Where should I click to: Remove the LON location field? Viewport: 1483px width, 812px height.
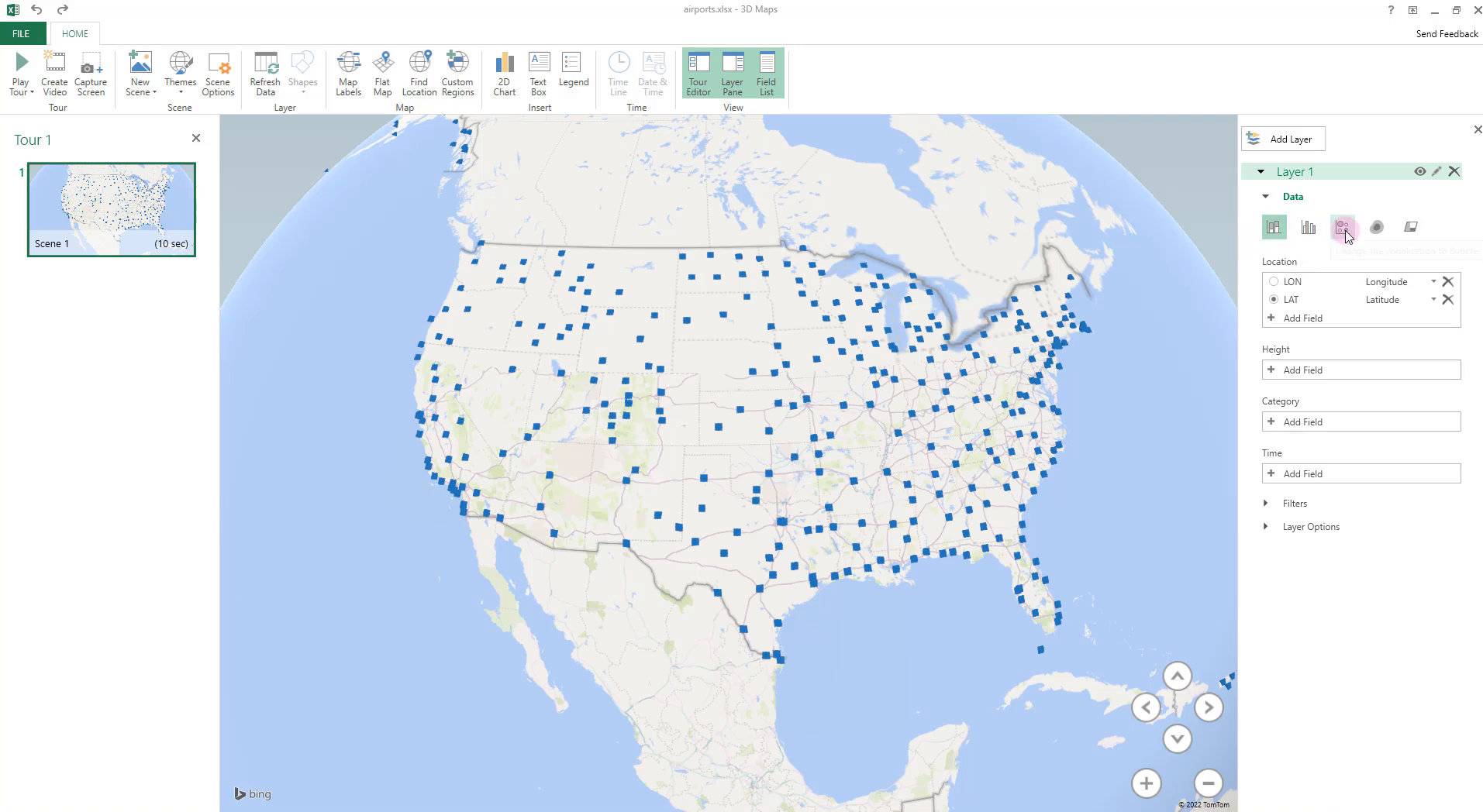pos(1447,281)
